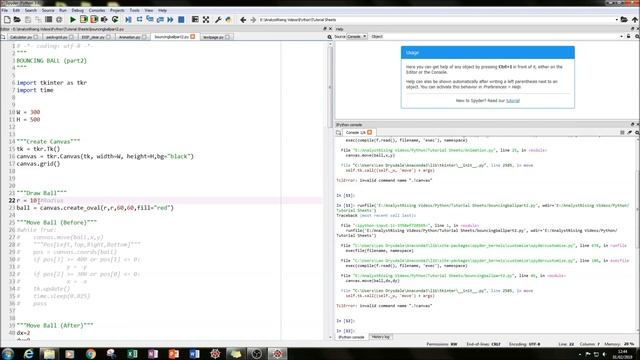Open Excel from the taskbar
The image size is (640, 360).
point(132,353)
